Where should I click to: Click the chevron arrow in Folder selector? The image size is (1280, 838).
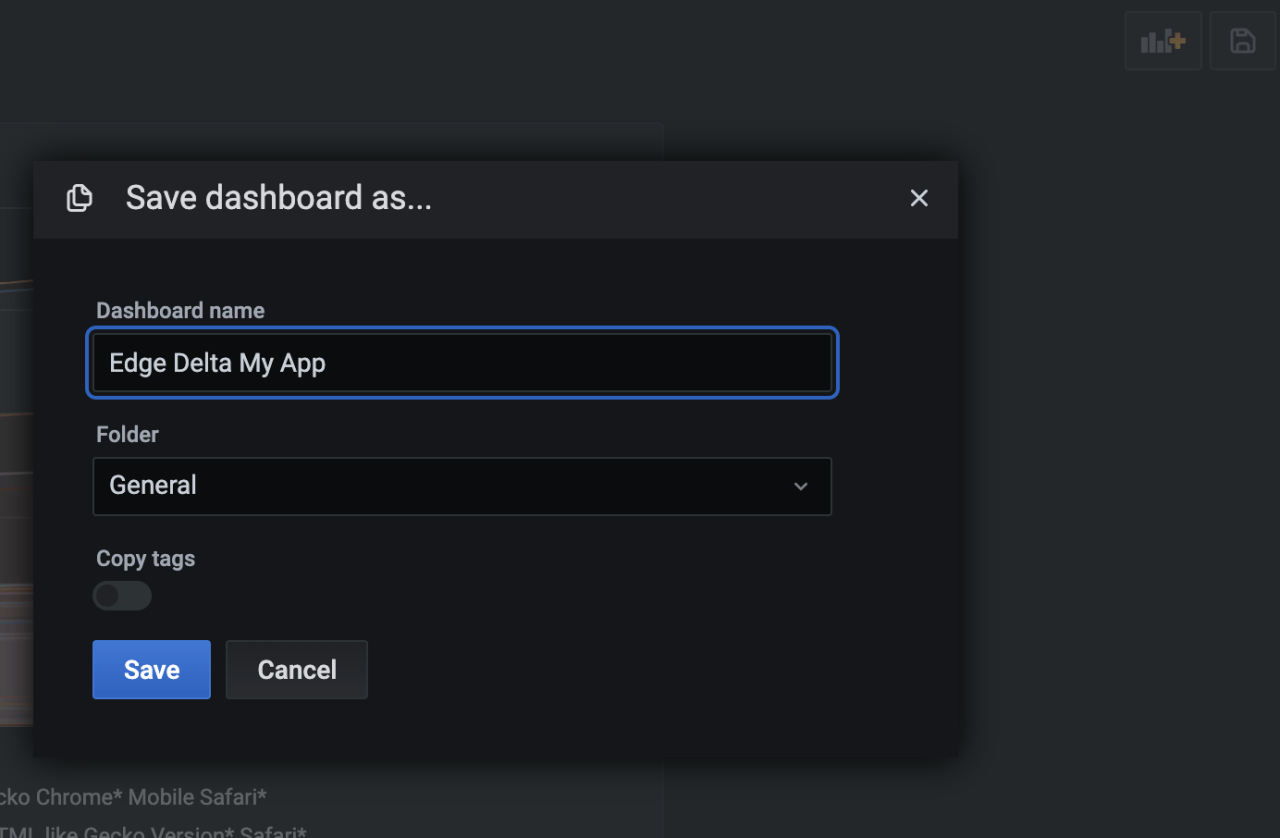pos(800,486)
